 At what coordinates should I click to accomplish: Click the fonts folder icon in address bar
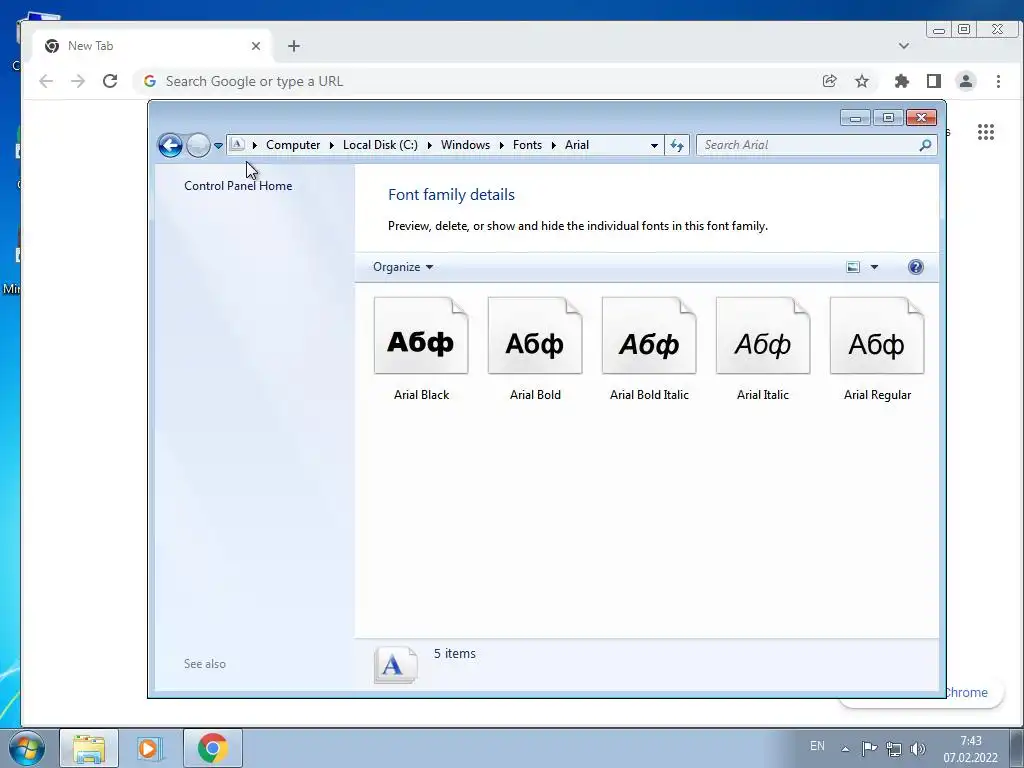point(238,144)
